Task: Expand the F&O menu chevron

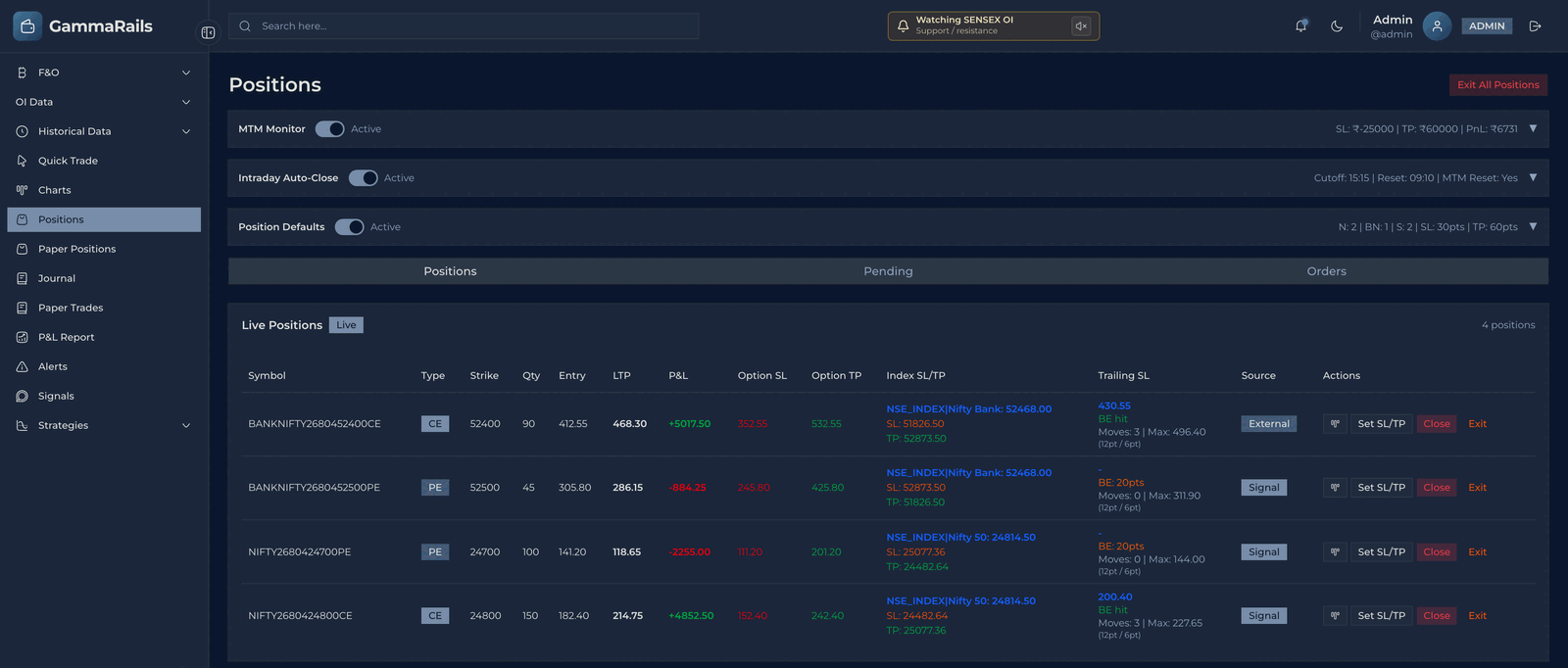Action: point(186,72)
